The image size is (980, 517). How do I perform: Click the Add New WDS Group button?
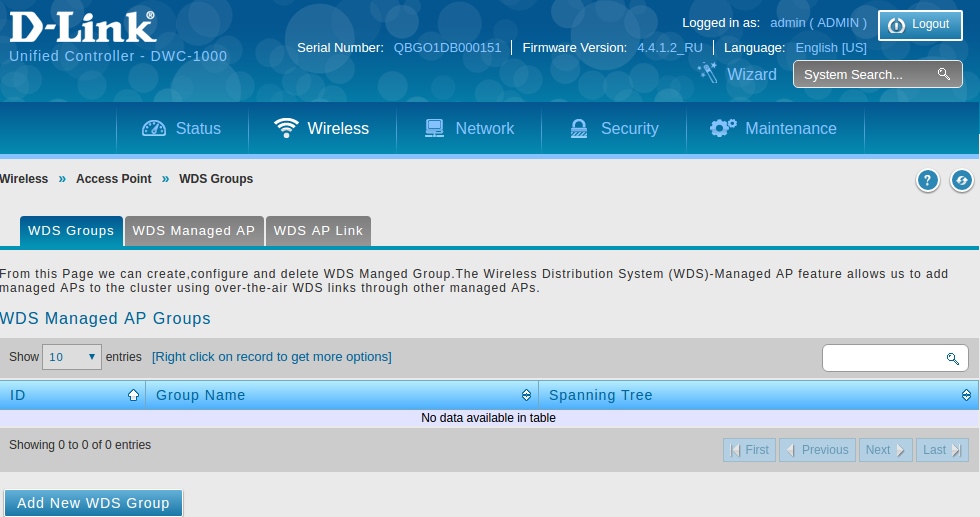pos(93,503)
